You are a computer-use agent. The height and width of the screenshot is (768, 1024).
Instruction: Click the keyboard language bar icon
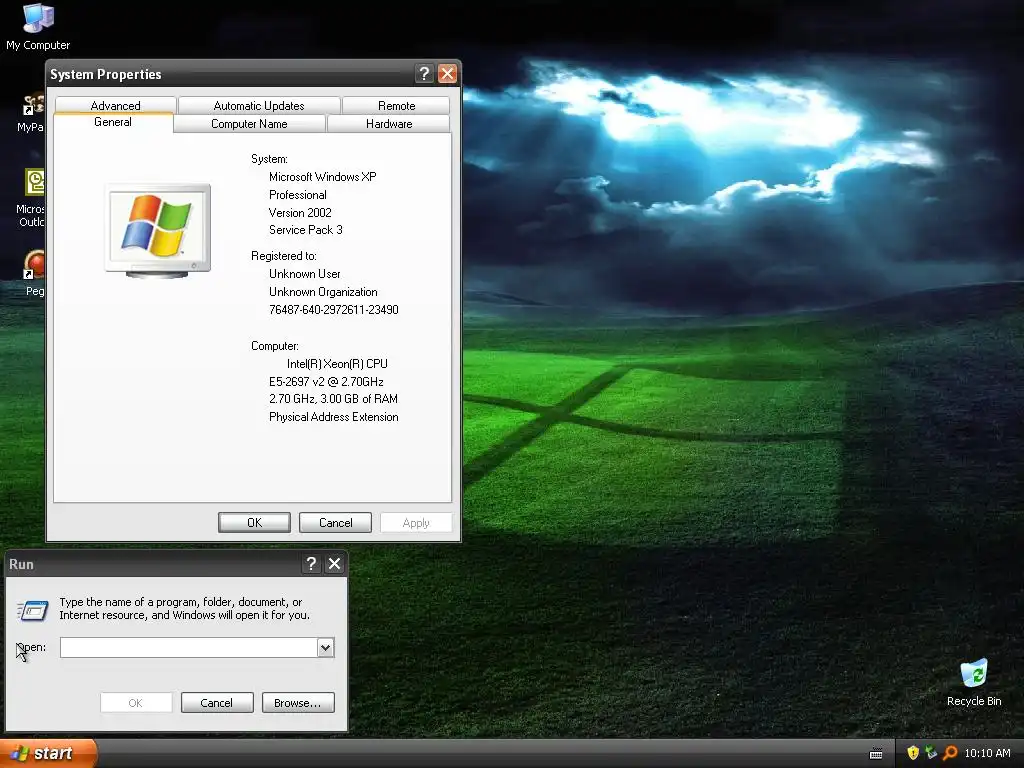tap(876, 754)
